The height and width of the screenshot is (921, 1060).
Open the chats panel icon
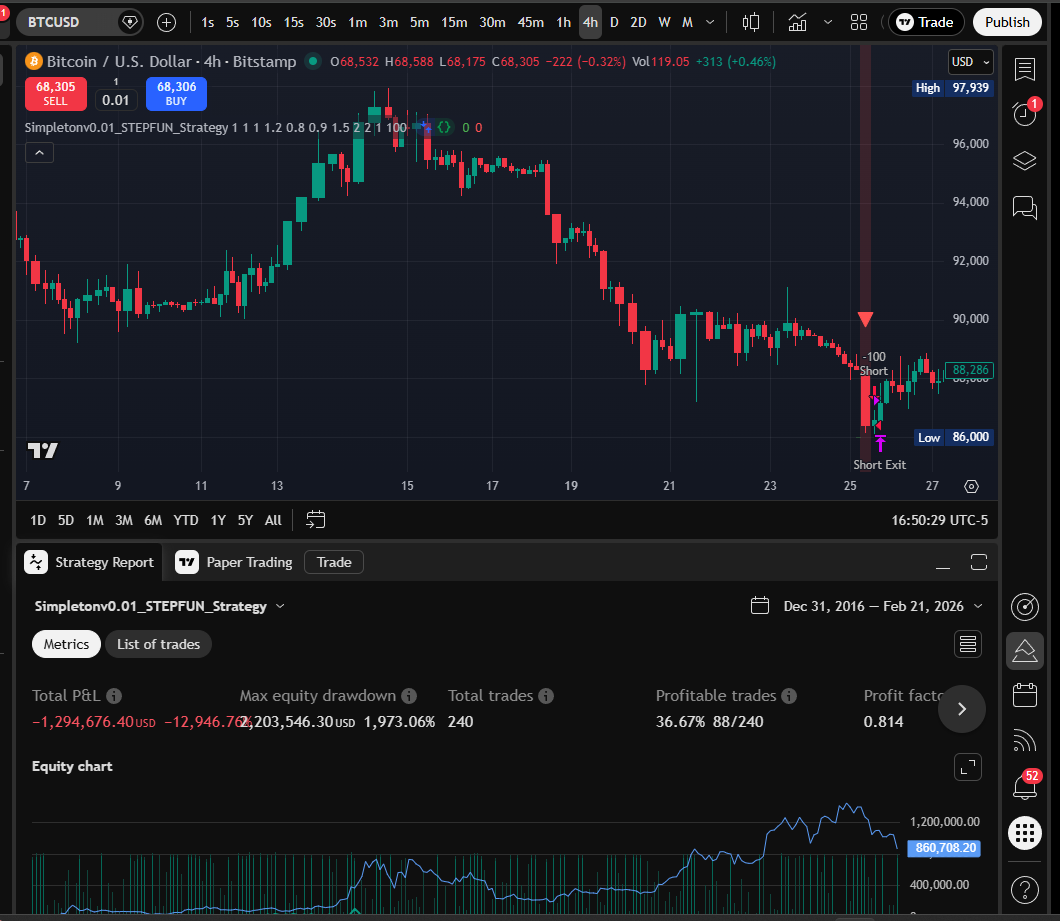pyautogui.click(x=1024, y=208)
